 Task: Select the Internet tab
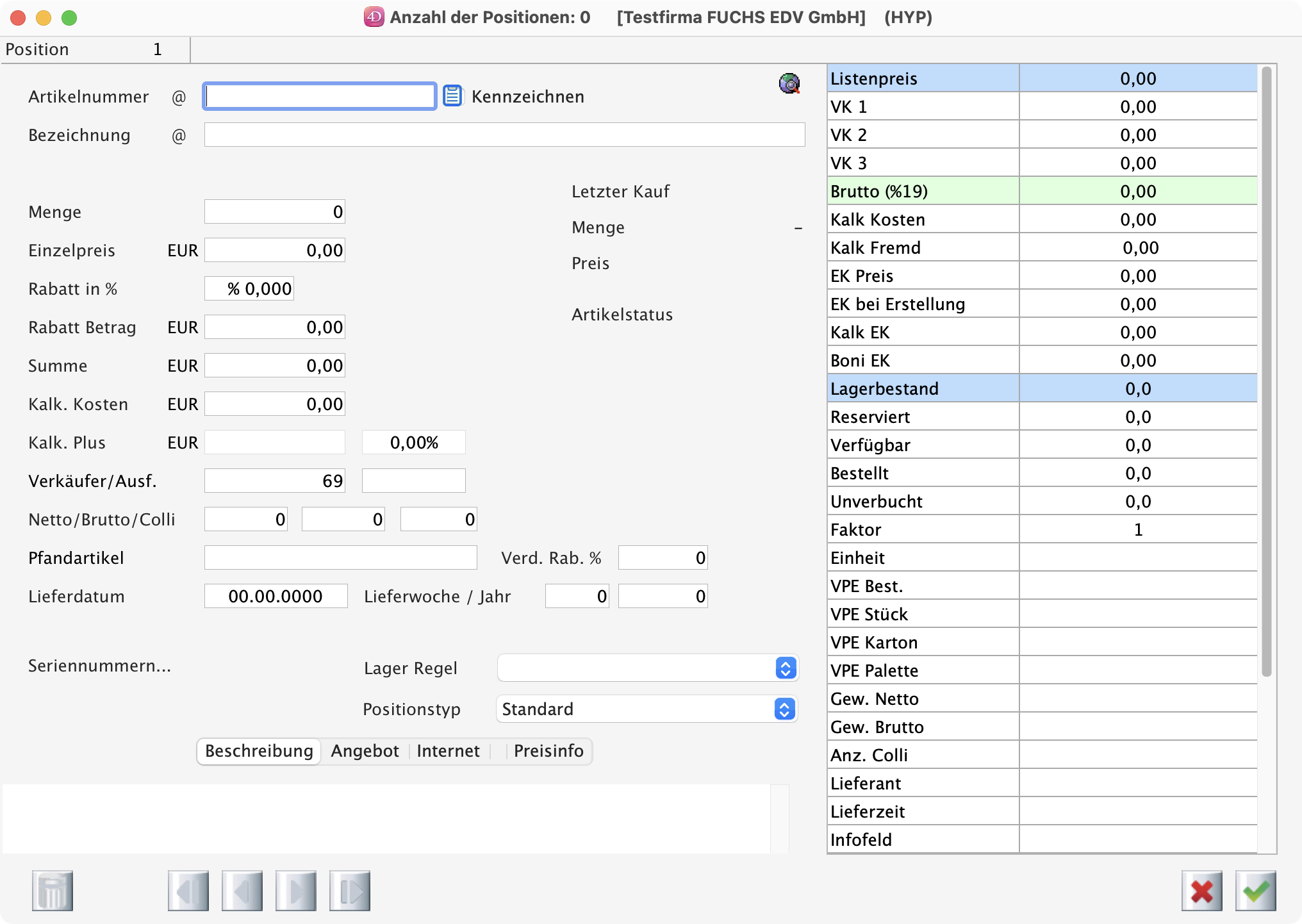[448, 751]
